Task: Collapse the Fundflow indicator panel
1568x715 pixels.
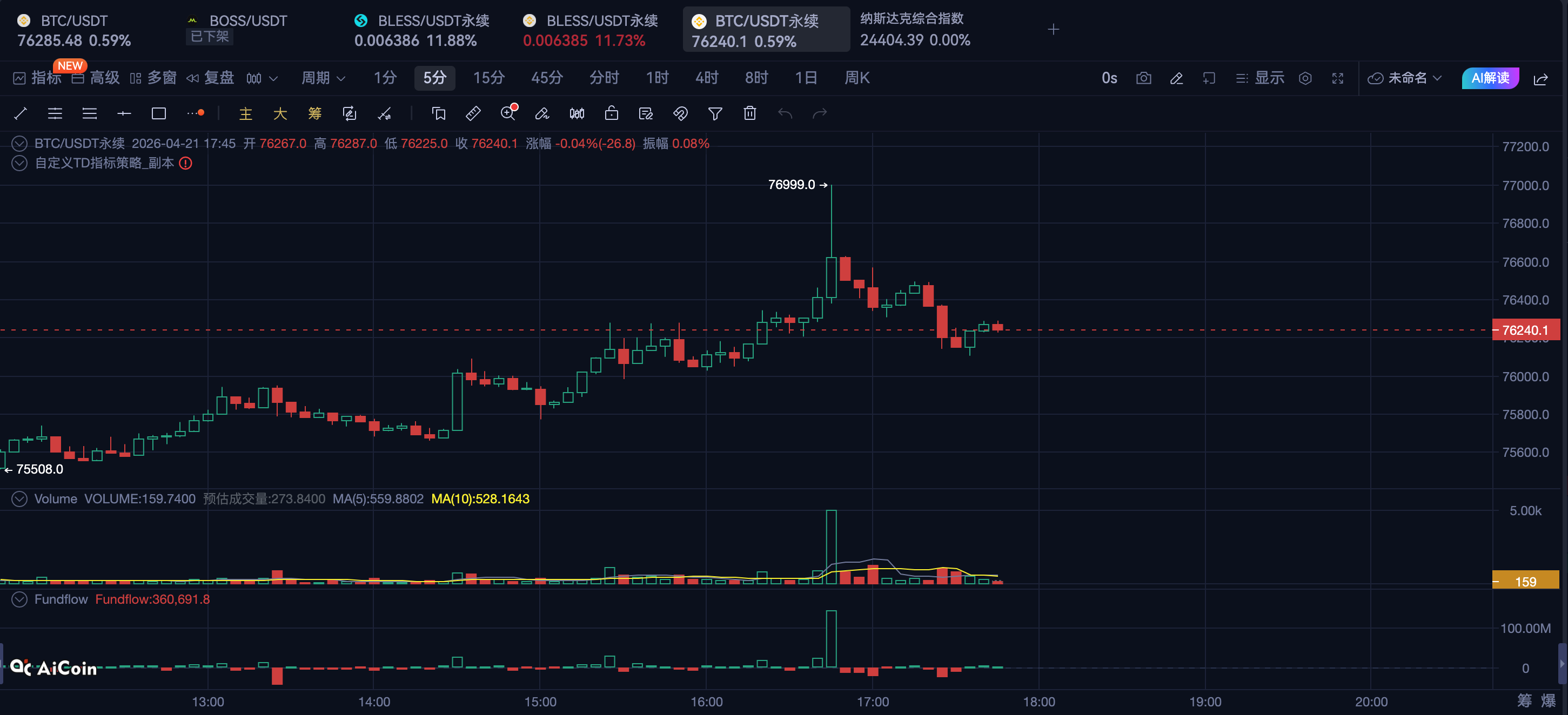Action: [x=19, y=599]
